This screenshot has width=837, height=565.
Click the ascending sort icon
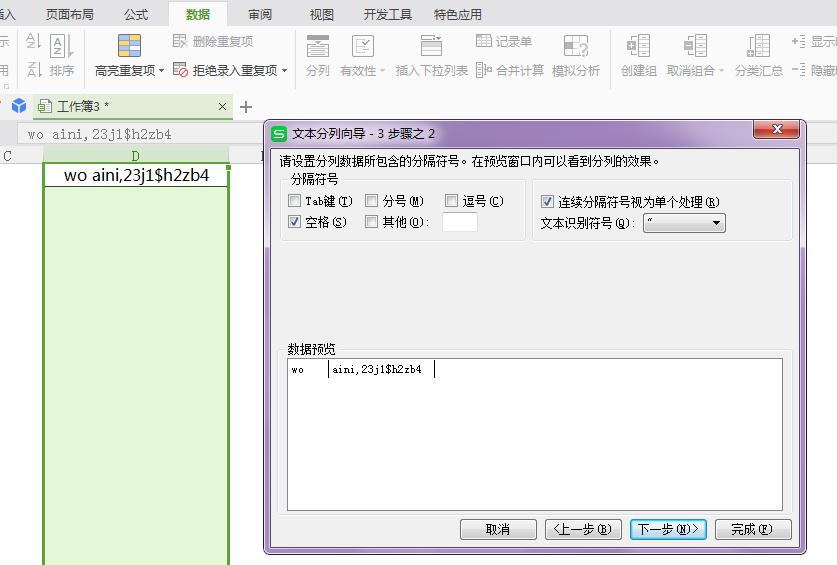33,42
